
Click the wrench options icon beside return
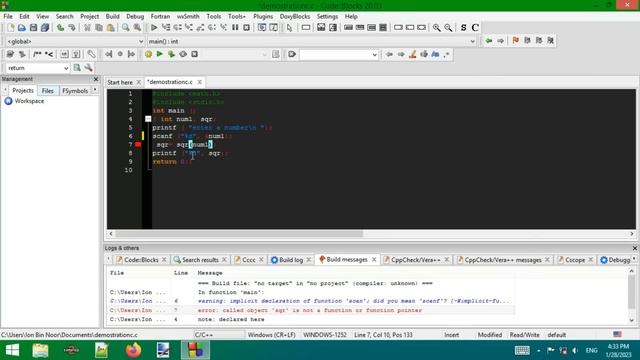pos(89,68)
